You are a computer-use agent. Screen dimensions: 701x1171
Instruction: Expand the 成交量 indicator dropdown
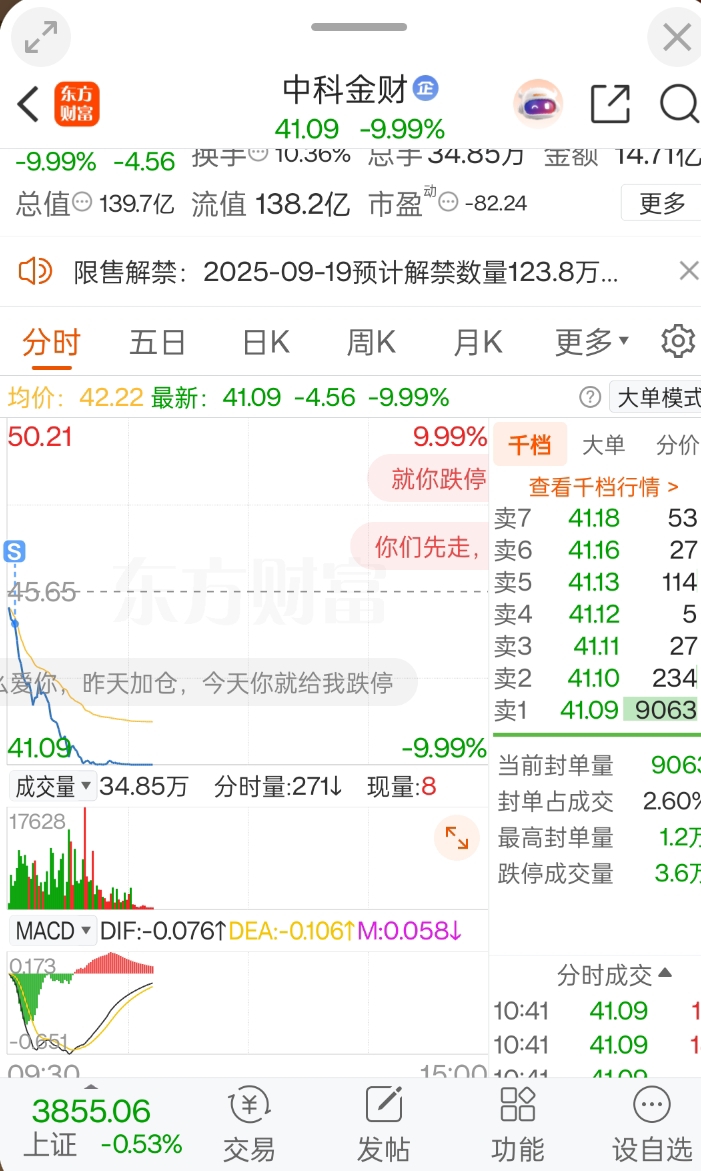coord(53,786)
